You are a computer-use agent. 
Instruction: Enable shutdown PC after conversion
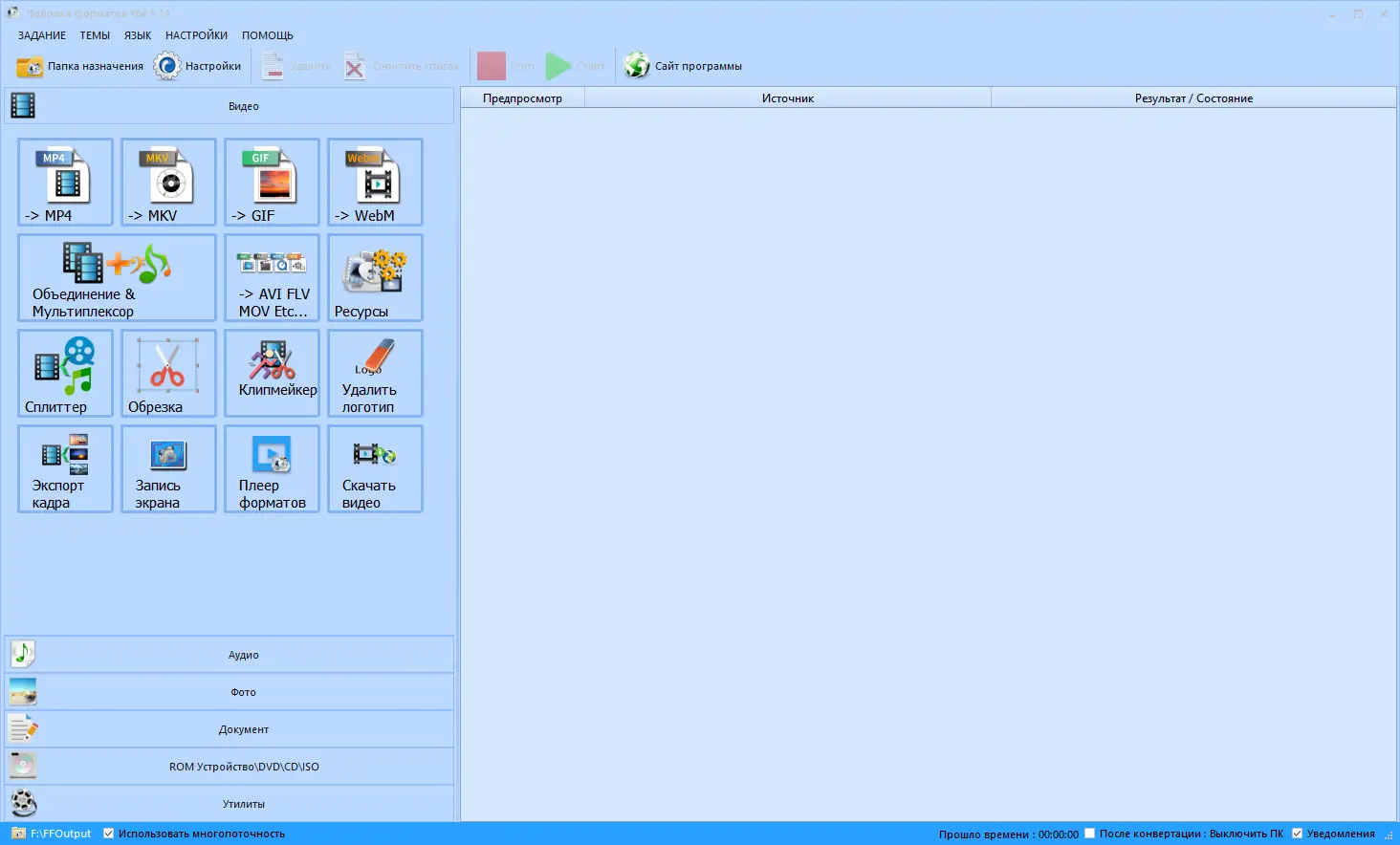pos(1089,833)
